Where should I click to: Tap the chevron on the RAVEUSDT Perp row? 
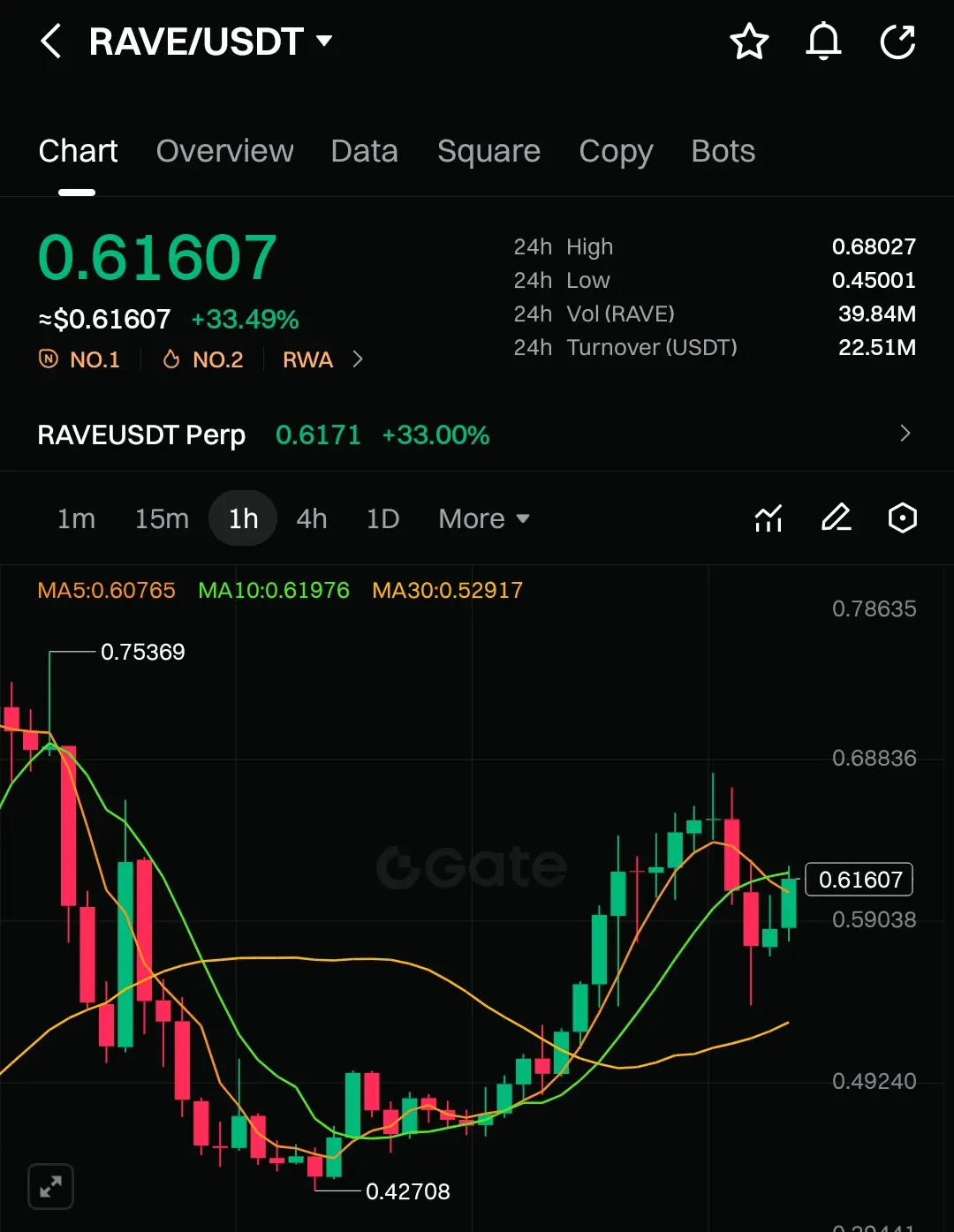(x=905, y=434)
